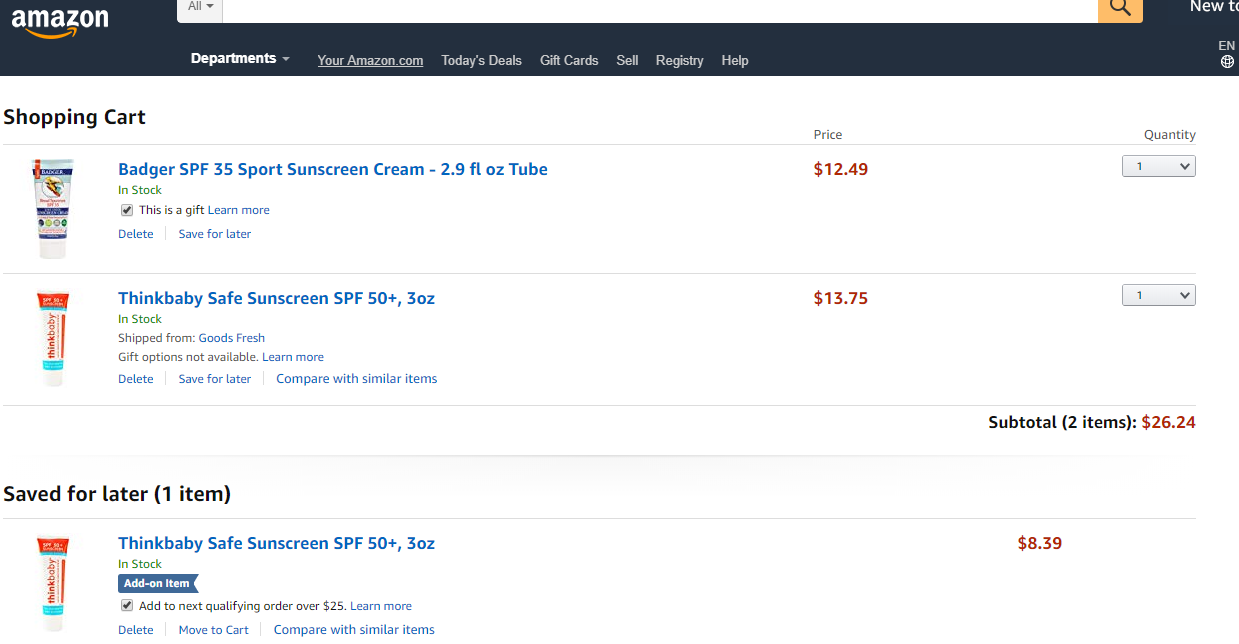Expand the Departments menu
Image resolution: width=1239 pixels, height=644 pixels.
240,59
